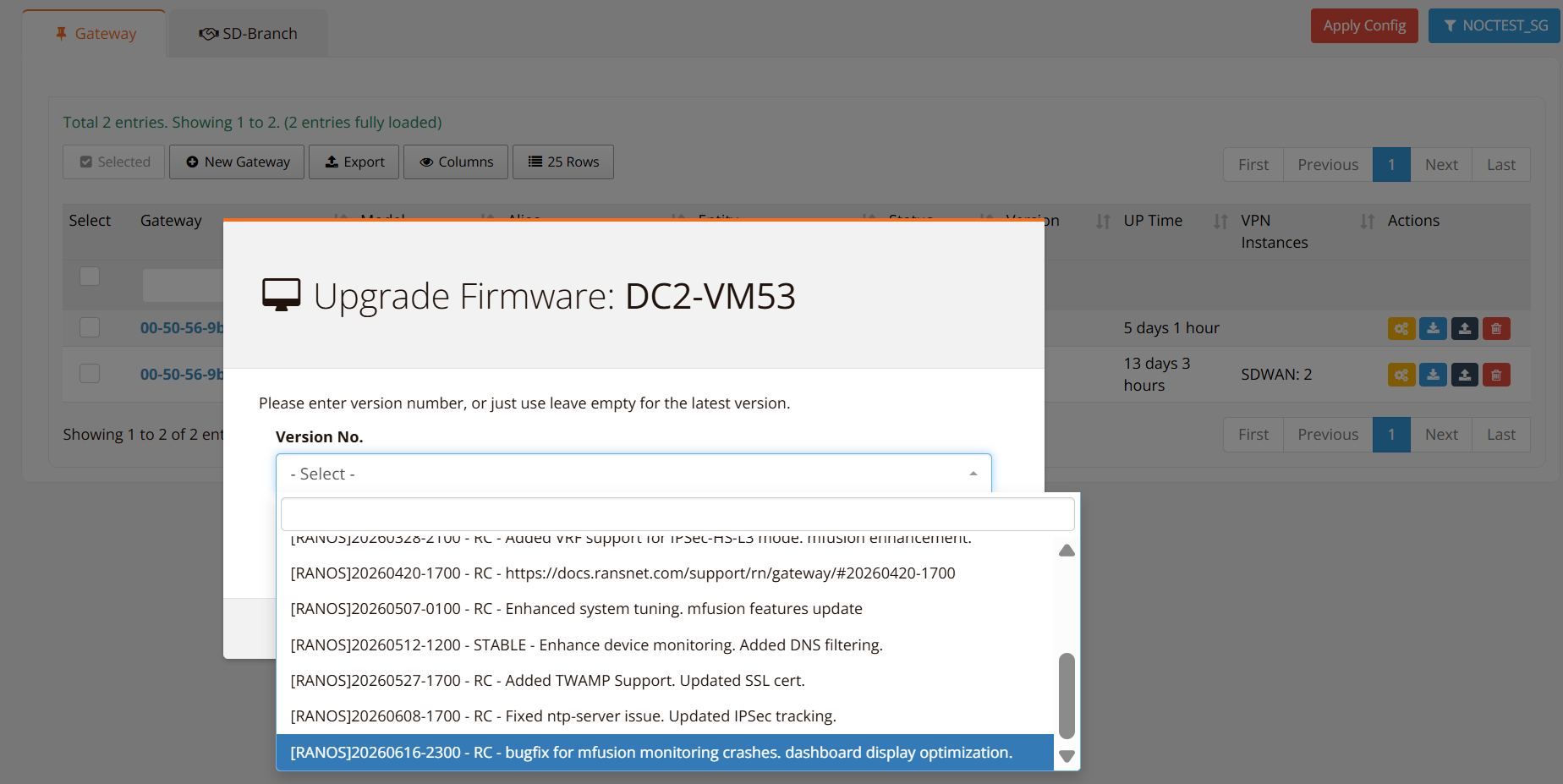The height and width of the screenshot is (784, 1563).
Task: Open second 00-50-56-9b gateway link
Action: [182, 375]
